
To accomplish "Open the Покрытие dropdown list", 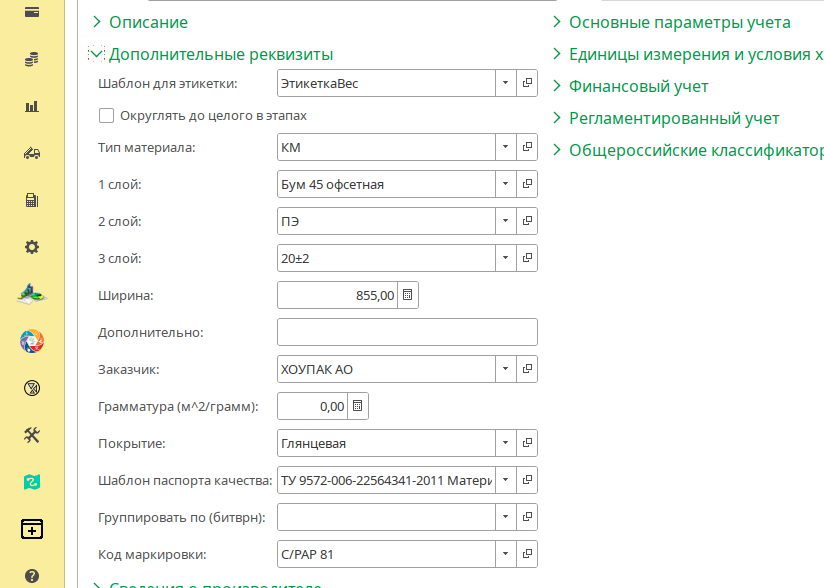I will click(x=506, y=443).
